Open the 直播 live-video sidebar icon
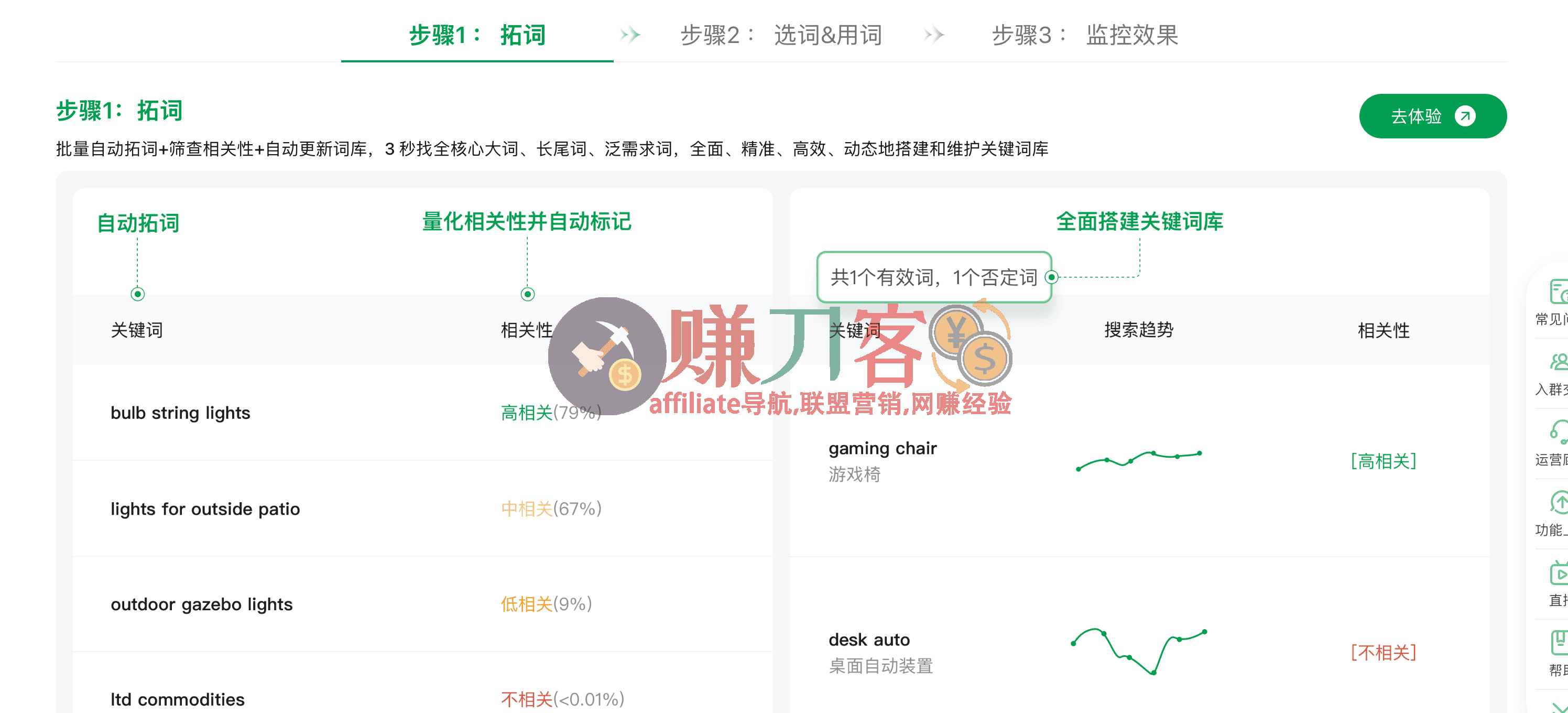This screenshot has height=713, width=1568. 1558,574
